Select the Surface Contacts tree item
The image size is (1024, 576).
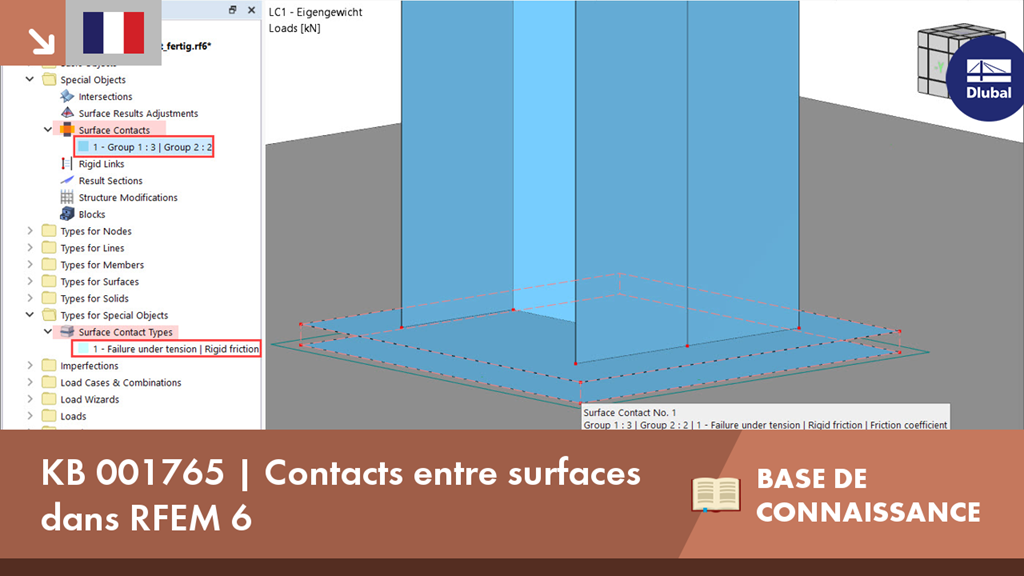click(x=114, y=130)
